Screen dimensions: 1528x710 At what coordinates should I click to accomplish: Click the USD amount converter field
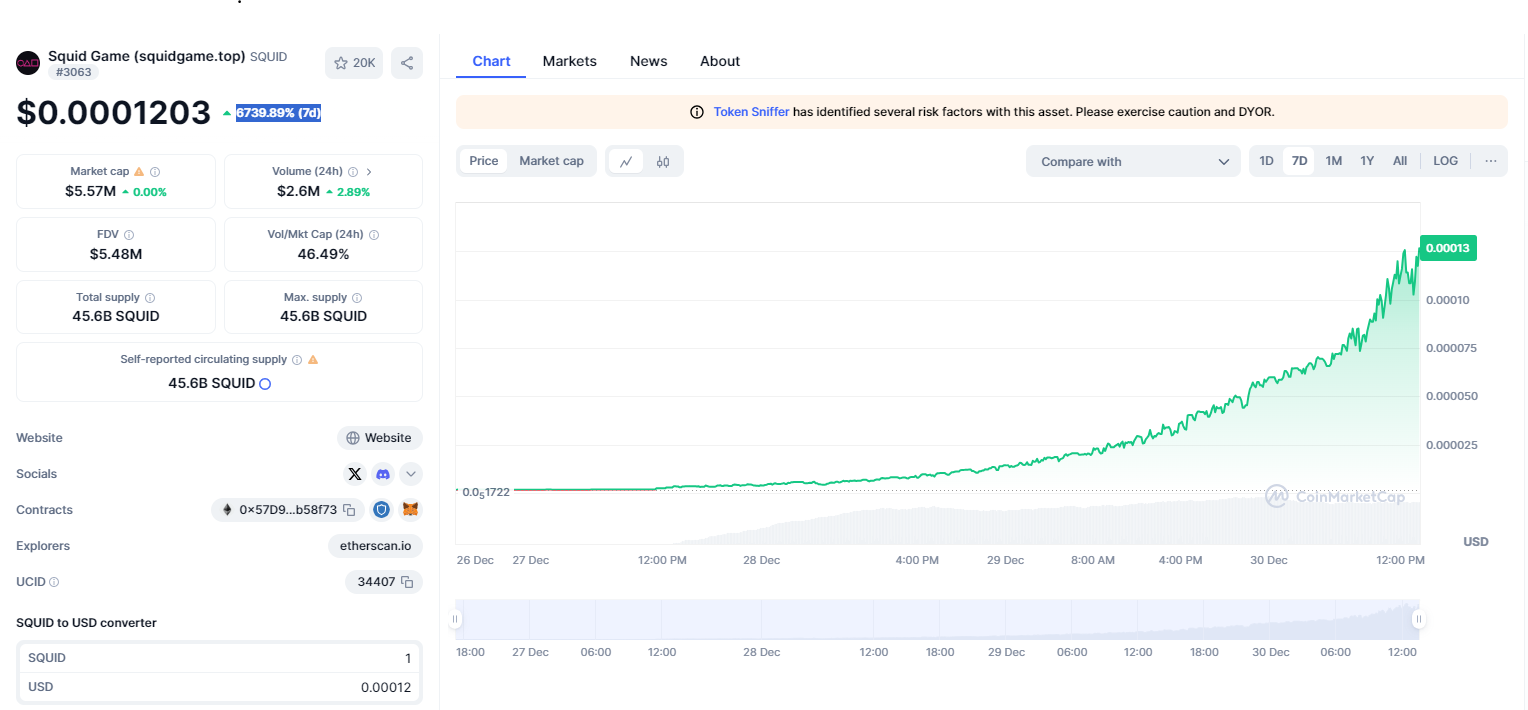click(219, 688)
